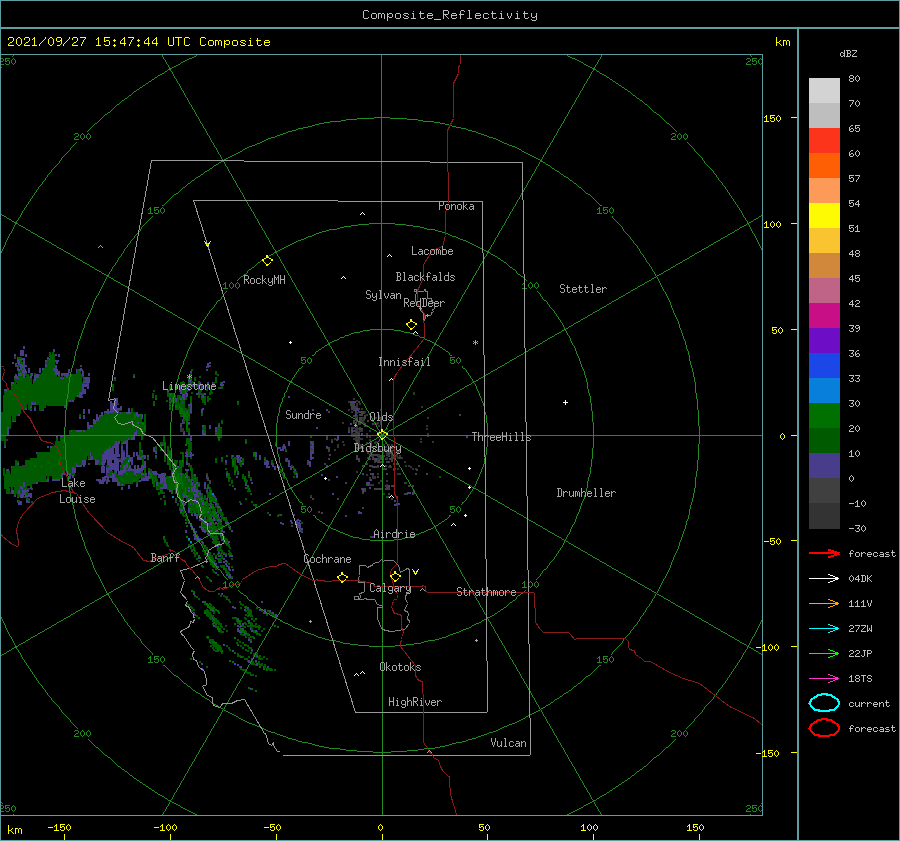Select the bright yellow swatch in the dBZ scale

pos(824,215)
